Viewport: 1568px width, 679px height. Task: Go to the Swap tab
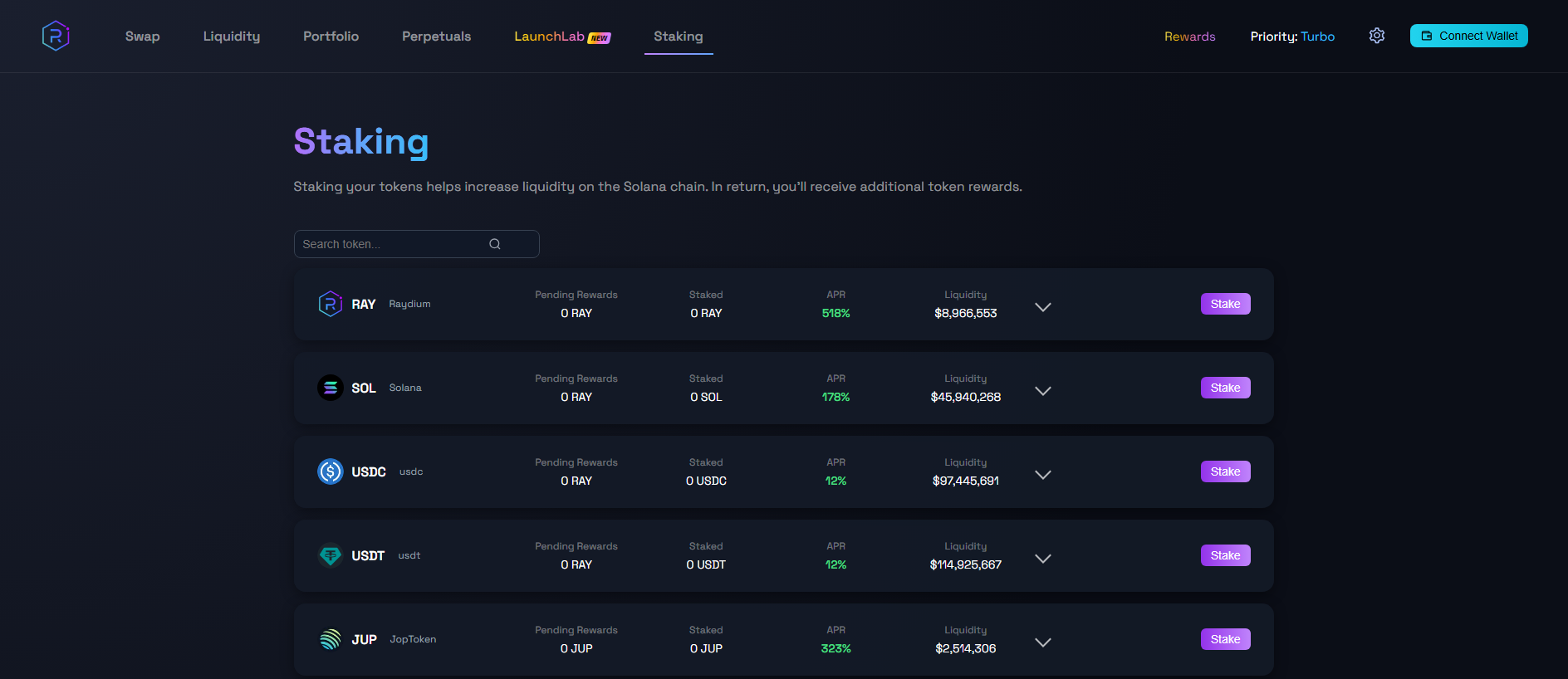pyautogui.click(x=142, y=37)
